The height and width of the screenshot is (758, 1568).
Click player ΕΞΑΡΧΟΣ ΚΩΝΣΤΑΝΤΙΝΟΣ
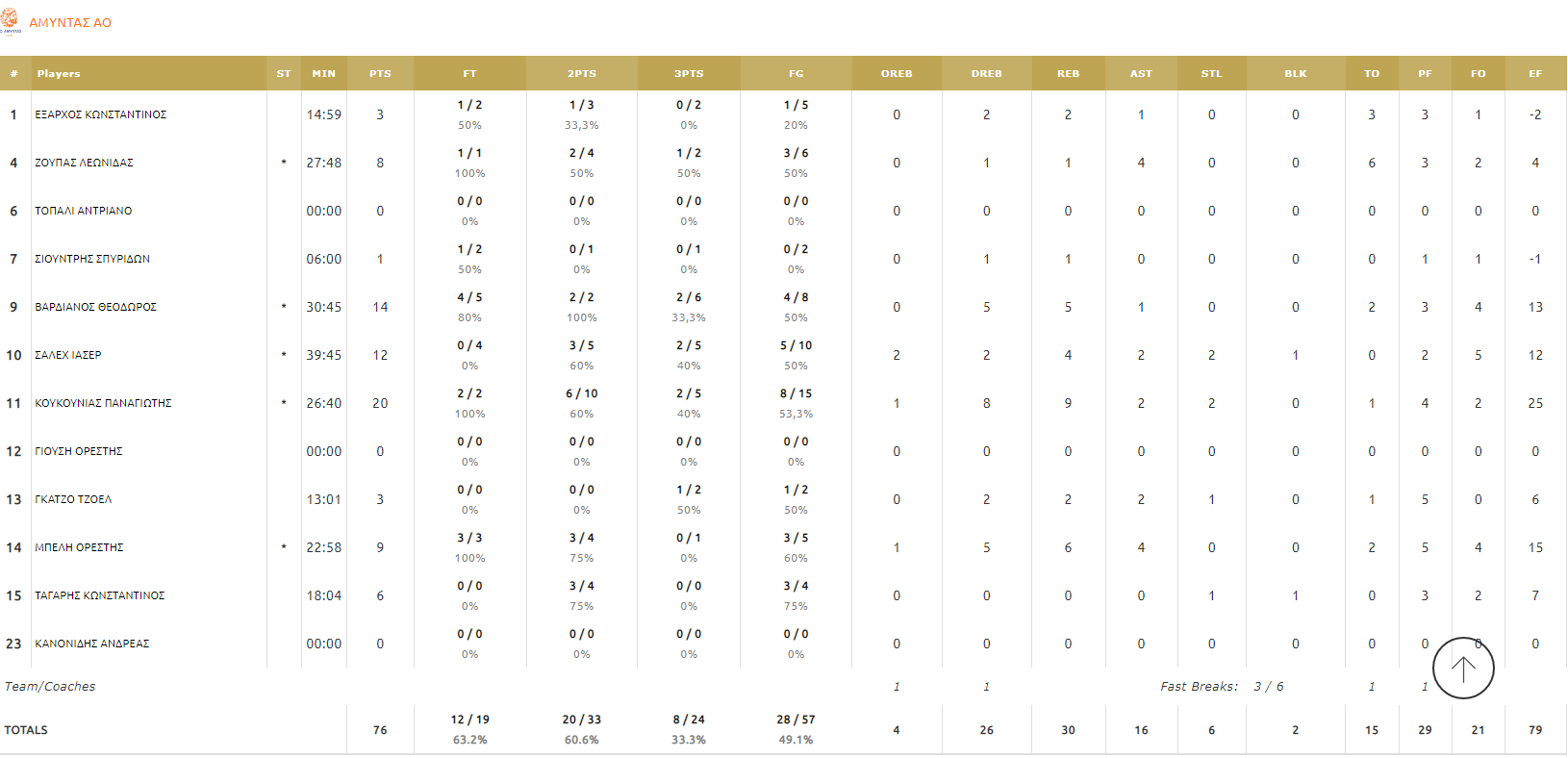[x=100, y=115]
